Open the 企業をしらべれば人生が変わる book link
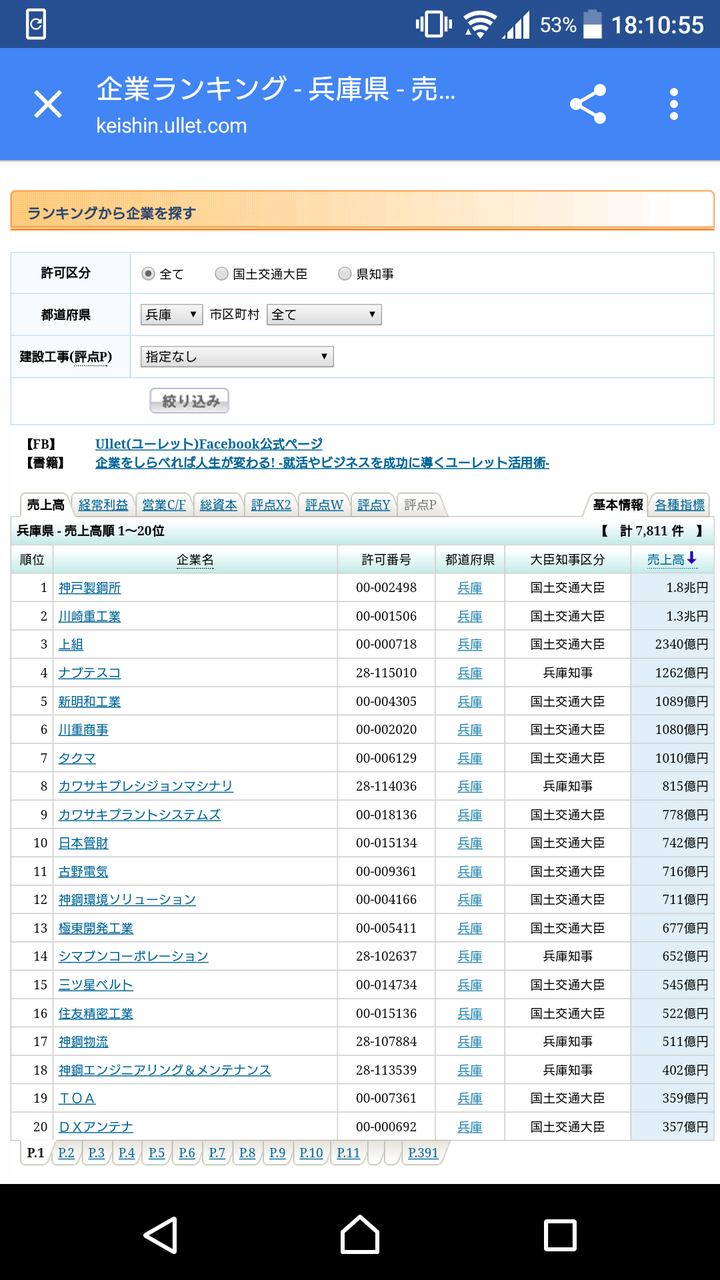 coord(322,463)
